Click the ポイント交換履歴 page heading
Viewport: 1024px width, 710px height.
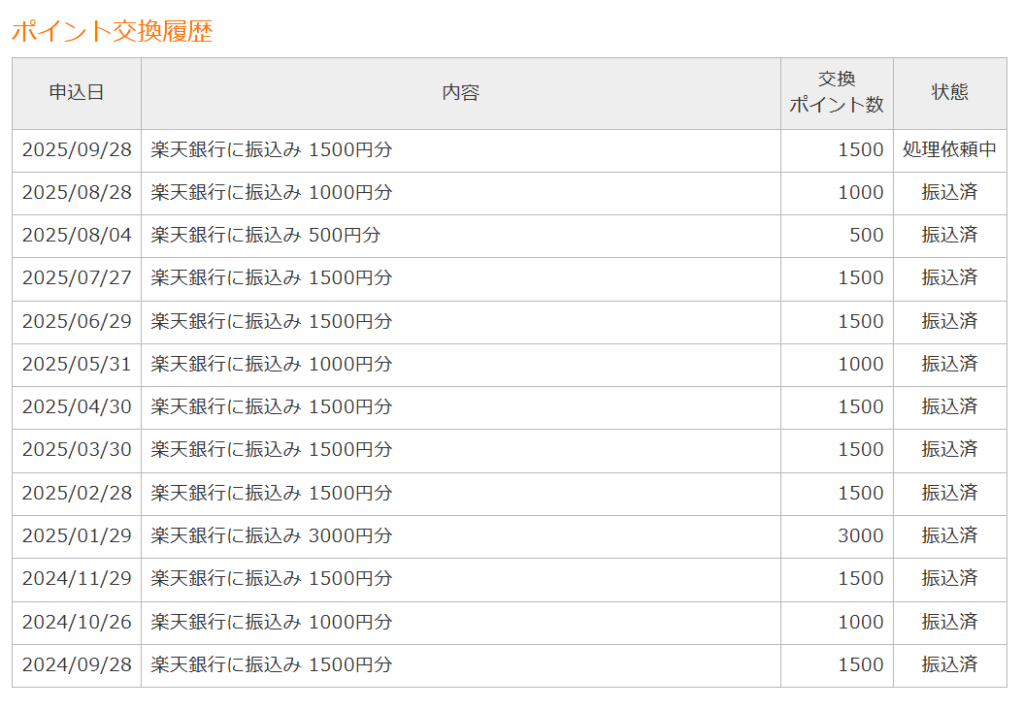point(112,31)
